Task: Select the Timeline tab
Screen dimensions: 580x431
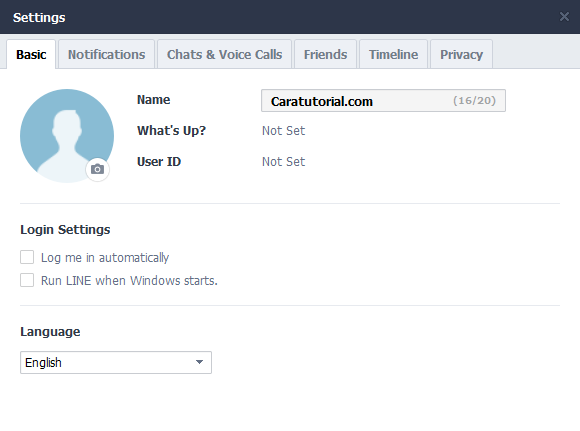Action: click(394, 54)
